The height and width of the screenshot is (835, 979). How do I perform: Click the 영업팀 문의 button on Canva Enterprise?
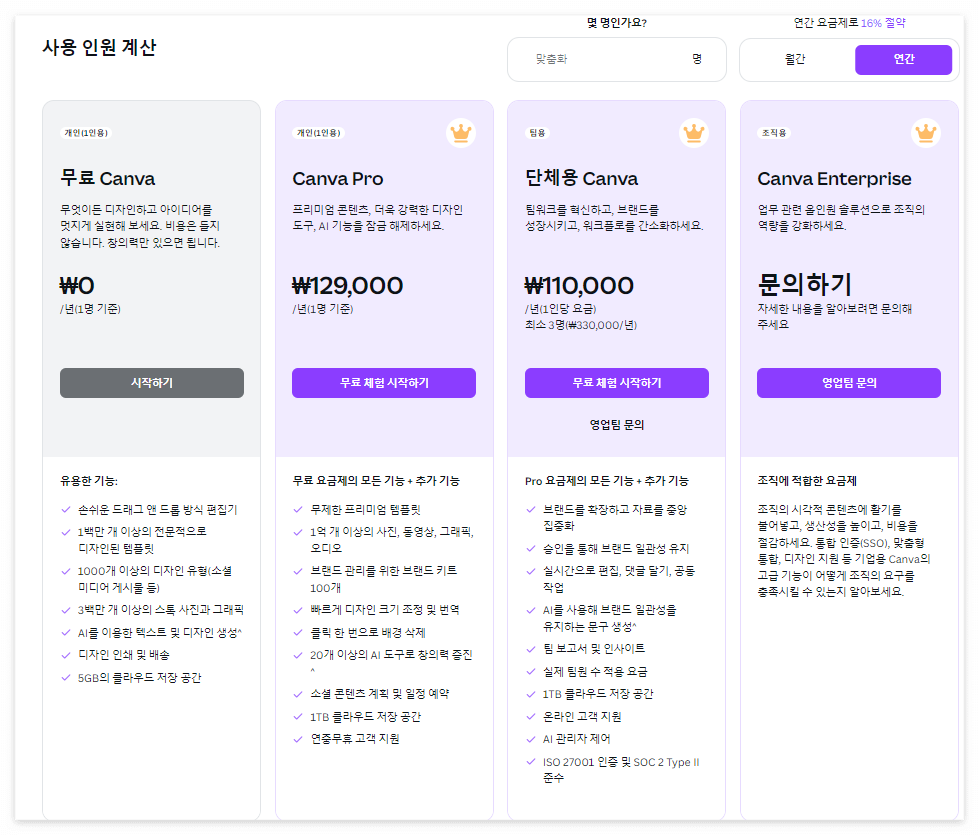click(x=848, y=382)
